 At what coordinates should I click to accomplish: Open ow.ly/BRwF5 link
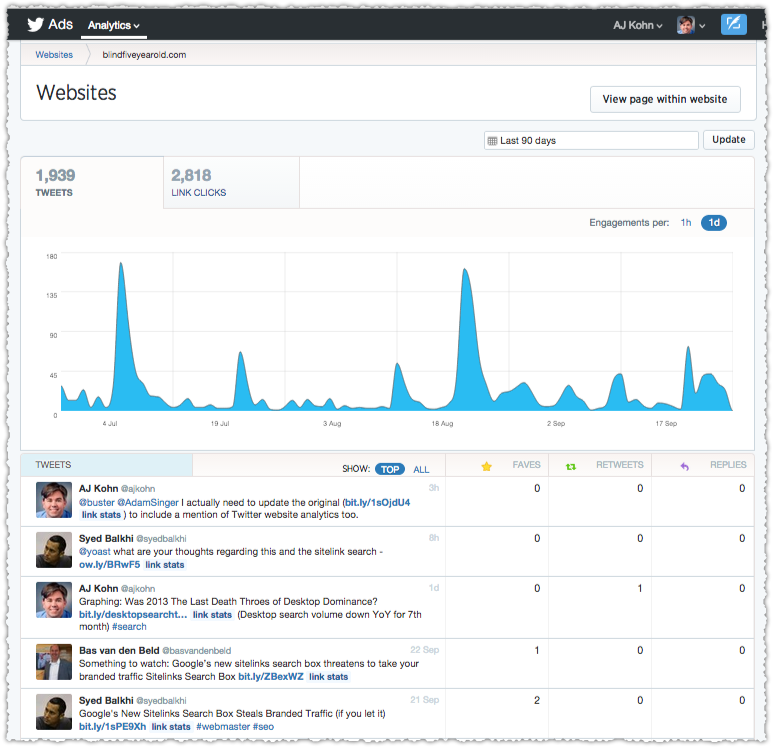[x=109, y=565]
